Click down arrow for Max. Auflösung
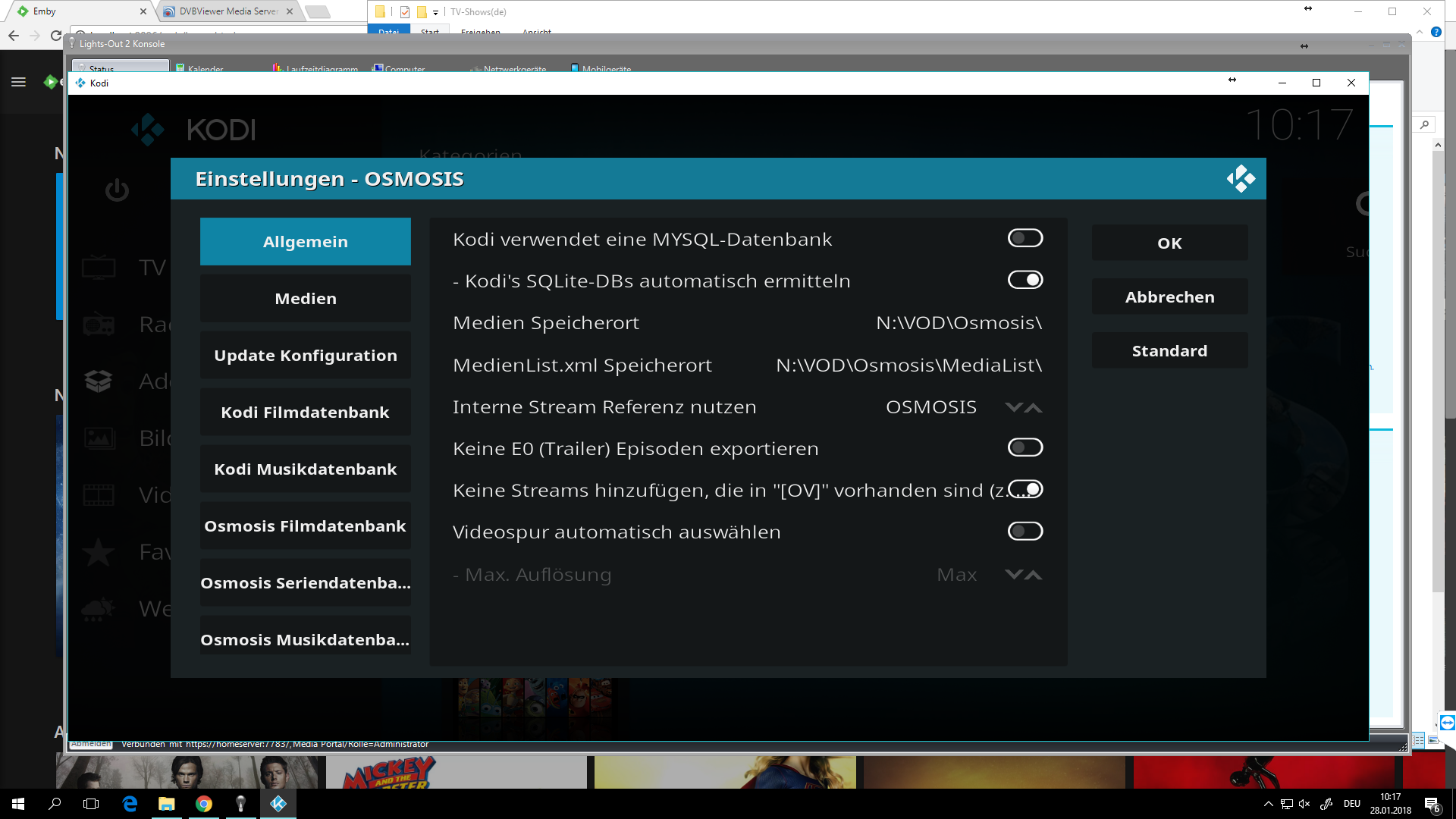This screenshot has height=819, width=1456. [1014, 574]
